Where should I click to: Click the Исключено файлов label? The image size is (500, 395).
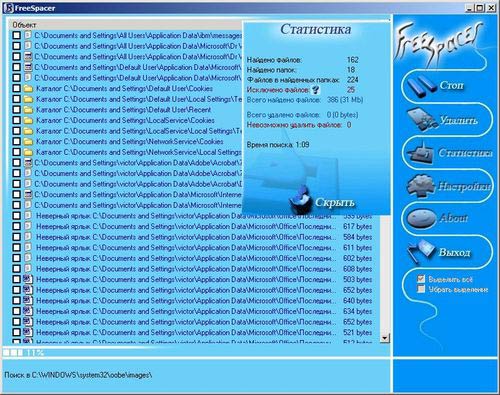(x=278, y=90)
